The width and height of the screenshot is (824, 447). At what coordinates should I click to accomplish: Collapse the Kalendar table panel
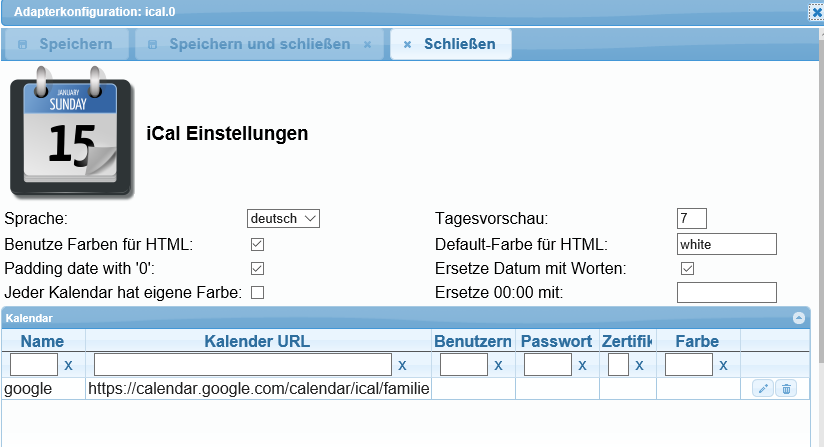coord(798,317)
